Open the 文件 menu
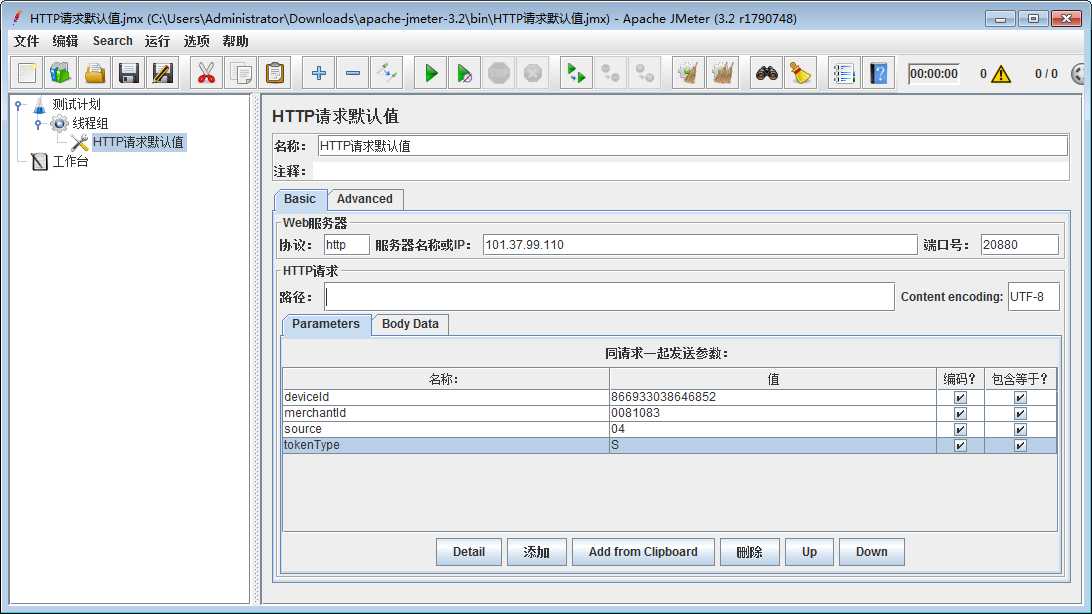 [x=26, y=41]
